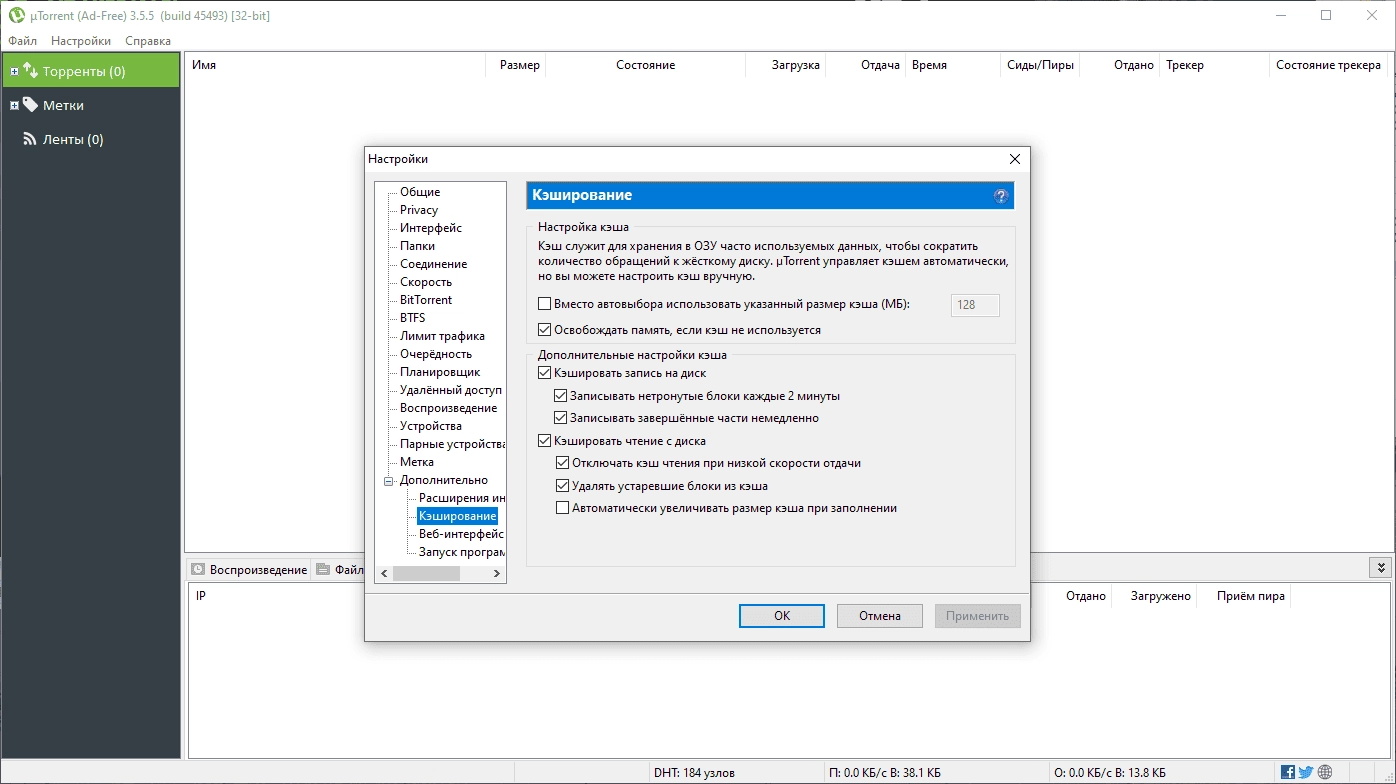Click the settings tree scroll left arrow
This screenshot has height=784, width=1396.
click(x=384, y=574)
